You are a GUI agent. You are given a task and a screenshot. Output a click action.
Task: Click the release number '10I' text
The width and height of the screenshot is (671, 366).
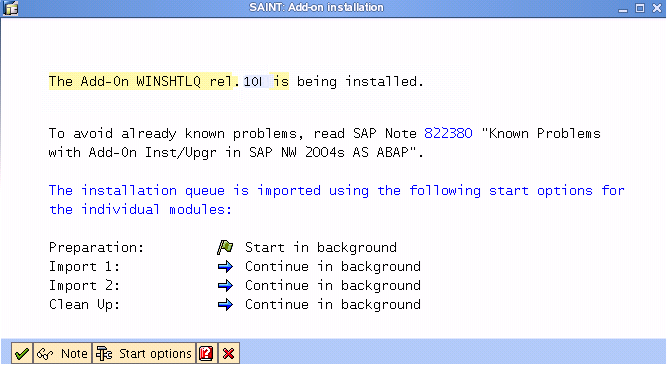pos(253,81)
